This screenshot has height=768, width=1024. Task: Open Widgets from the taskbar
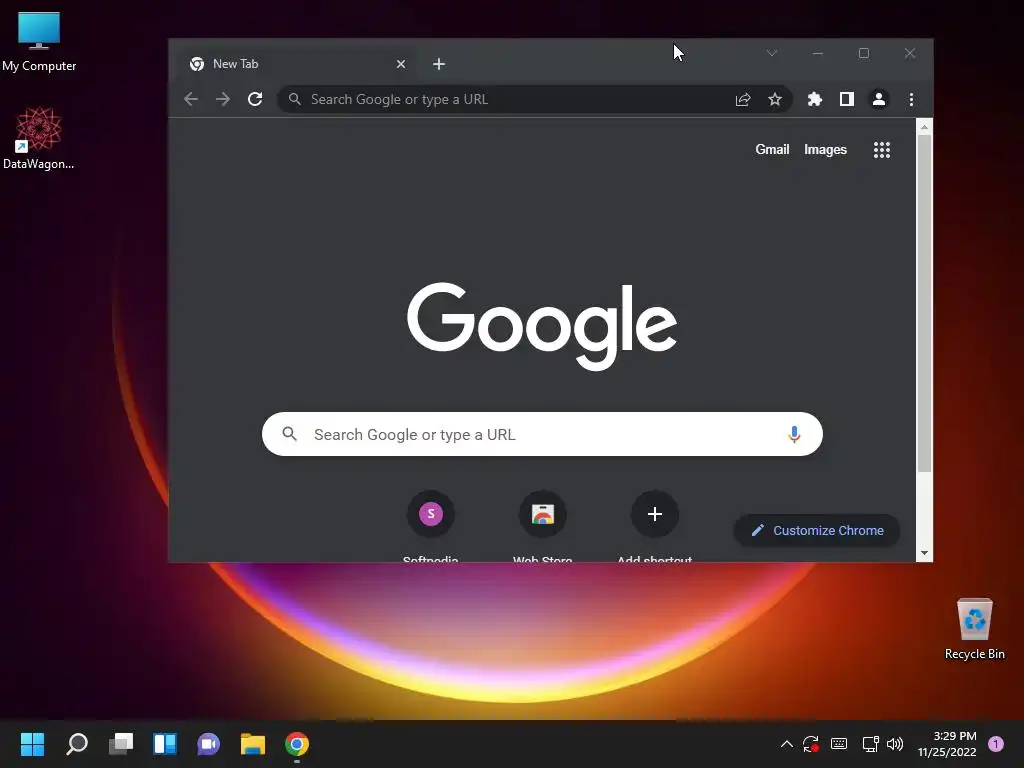point(165,744)
